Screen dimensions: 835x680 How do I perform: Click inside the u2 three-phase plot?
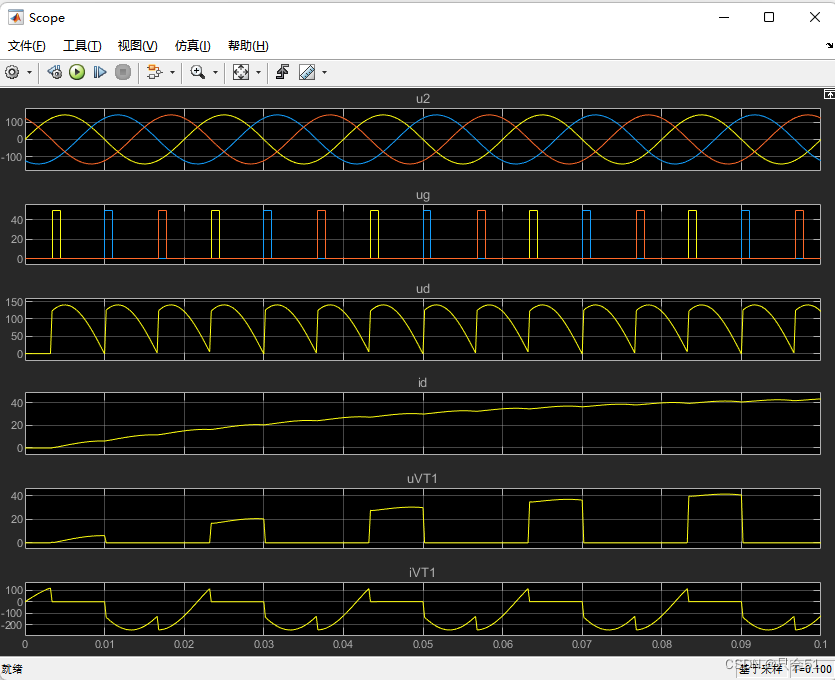[x=422, y=139]
